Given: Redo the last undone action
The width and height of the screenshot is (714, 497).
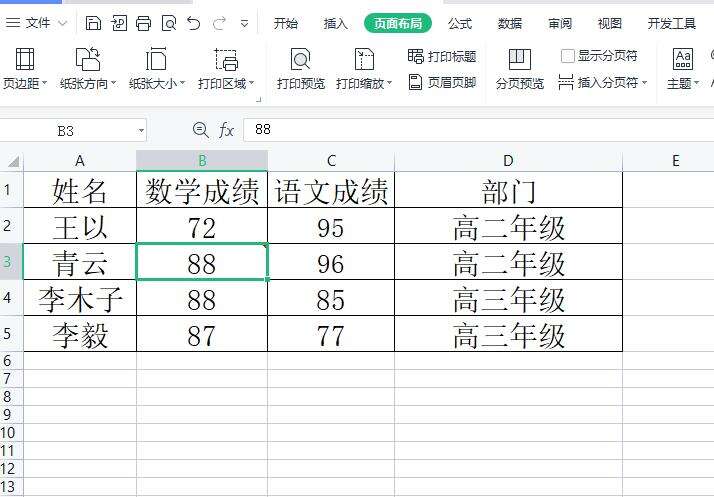Looking at the screenshot, I should click(219, 23).
